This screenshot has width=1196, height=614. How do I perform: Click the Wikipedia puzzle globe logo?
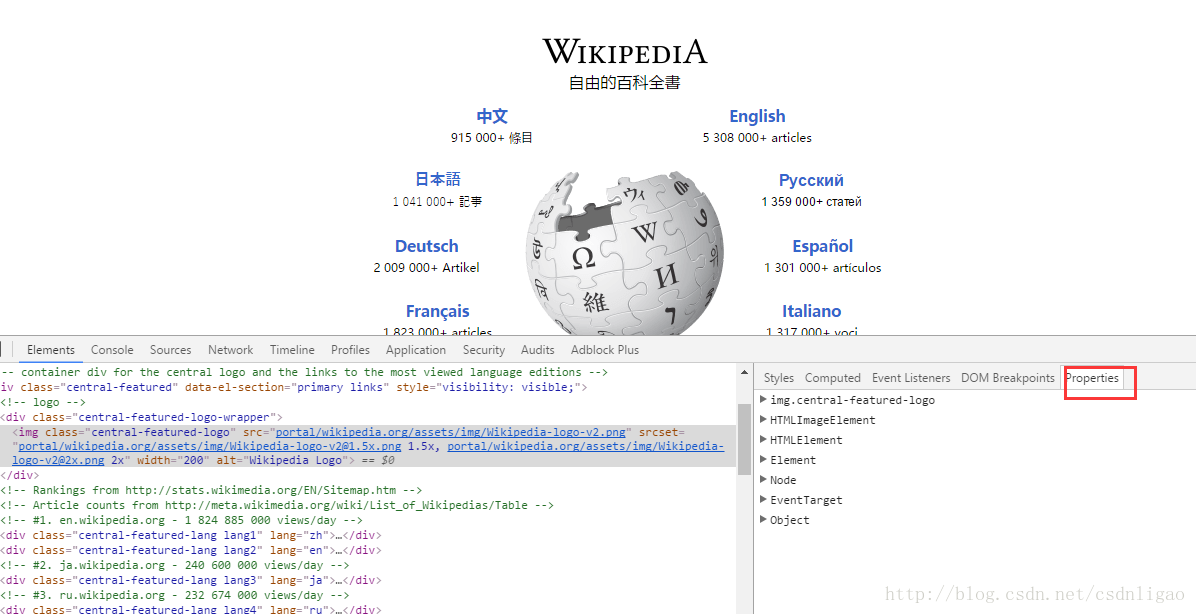(625, 252)
